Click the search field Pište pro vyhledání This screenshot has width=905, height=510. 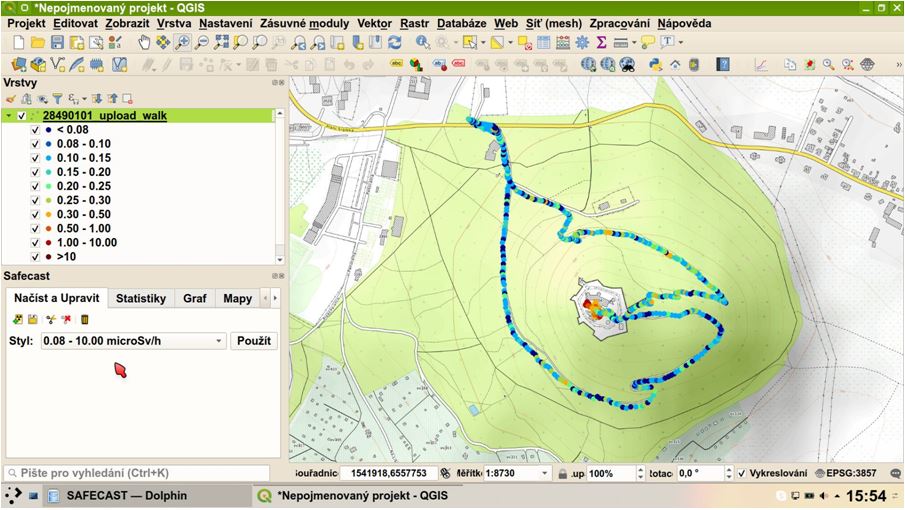[138, 473]
